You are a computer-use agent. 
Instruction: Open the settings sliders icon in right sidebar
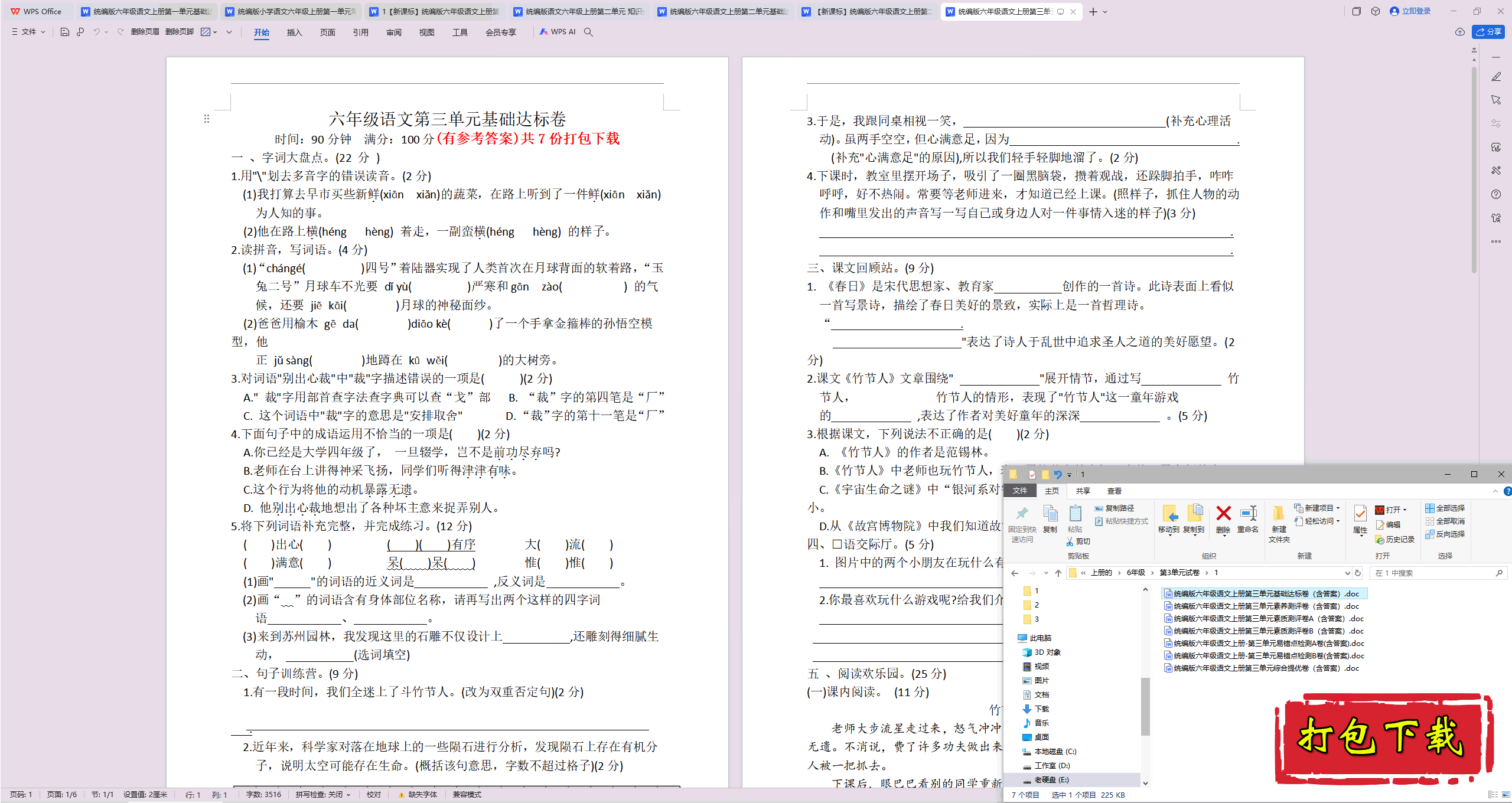tap(1496, 123)
